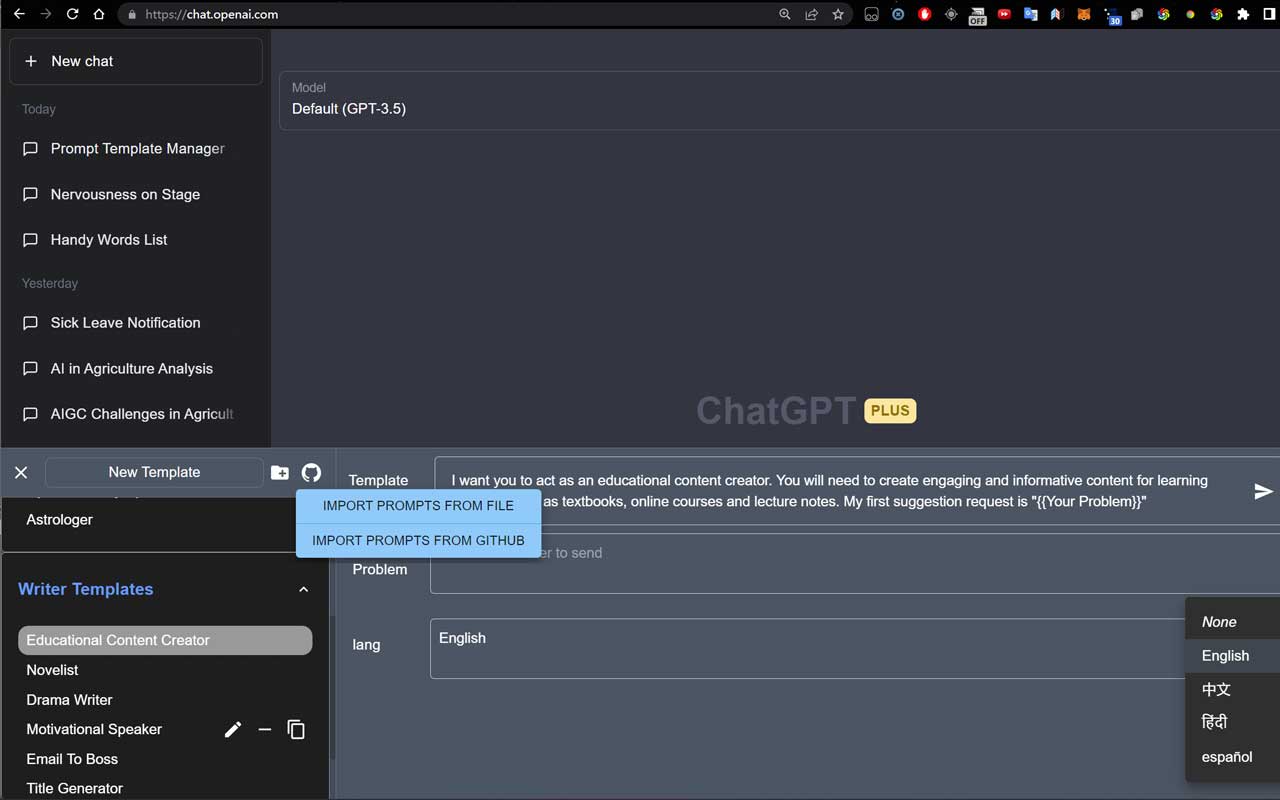The image size is (1280, 800).
Task: Choose IMPORT PROMPTS FROM FILE
Action: point(418,505)
